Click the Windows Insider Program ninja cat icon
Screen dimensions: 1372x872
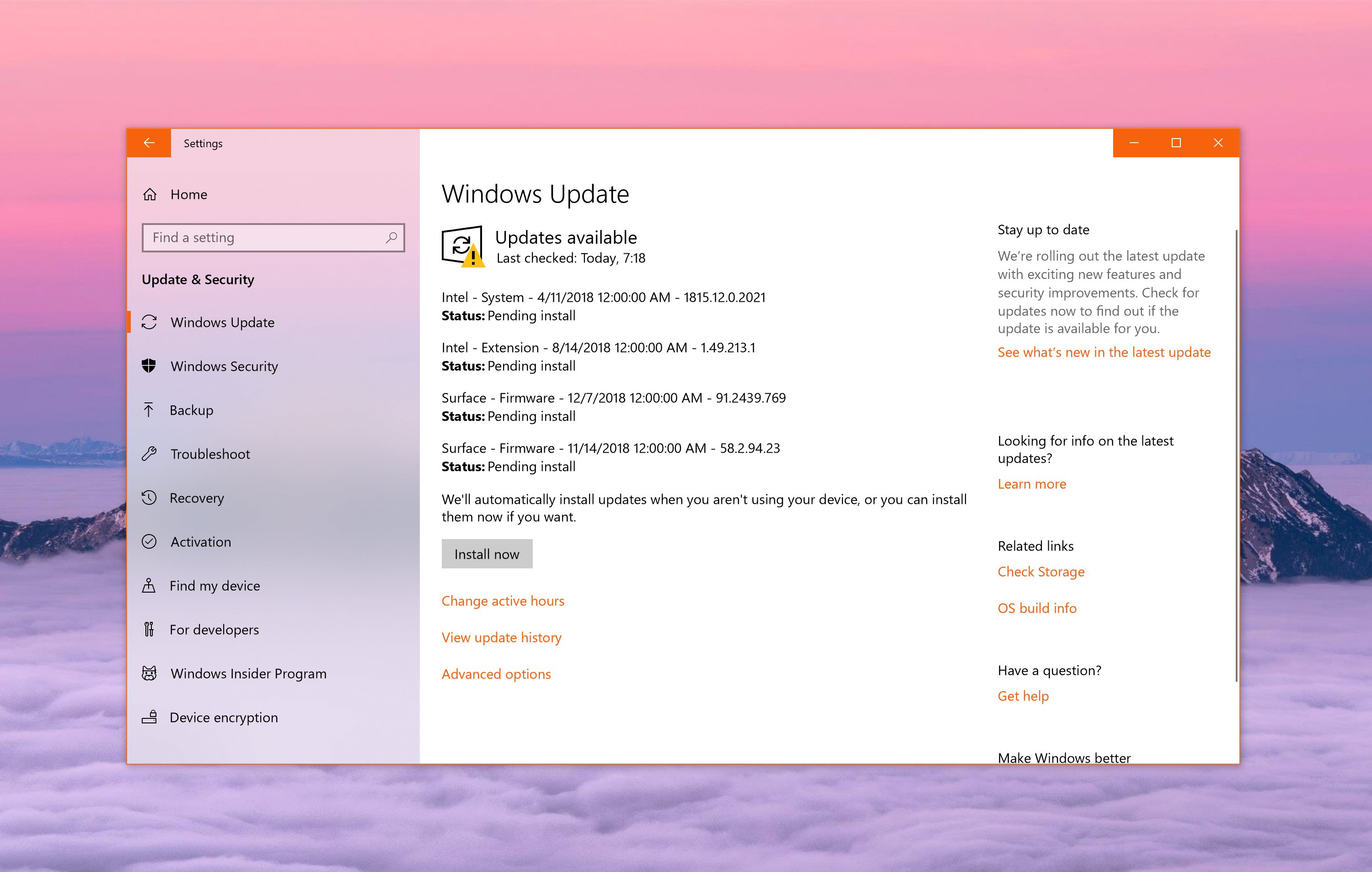(x=149, y=673)
